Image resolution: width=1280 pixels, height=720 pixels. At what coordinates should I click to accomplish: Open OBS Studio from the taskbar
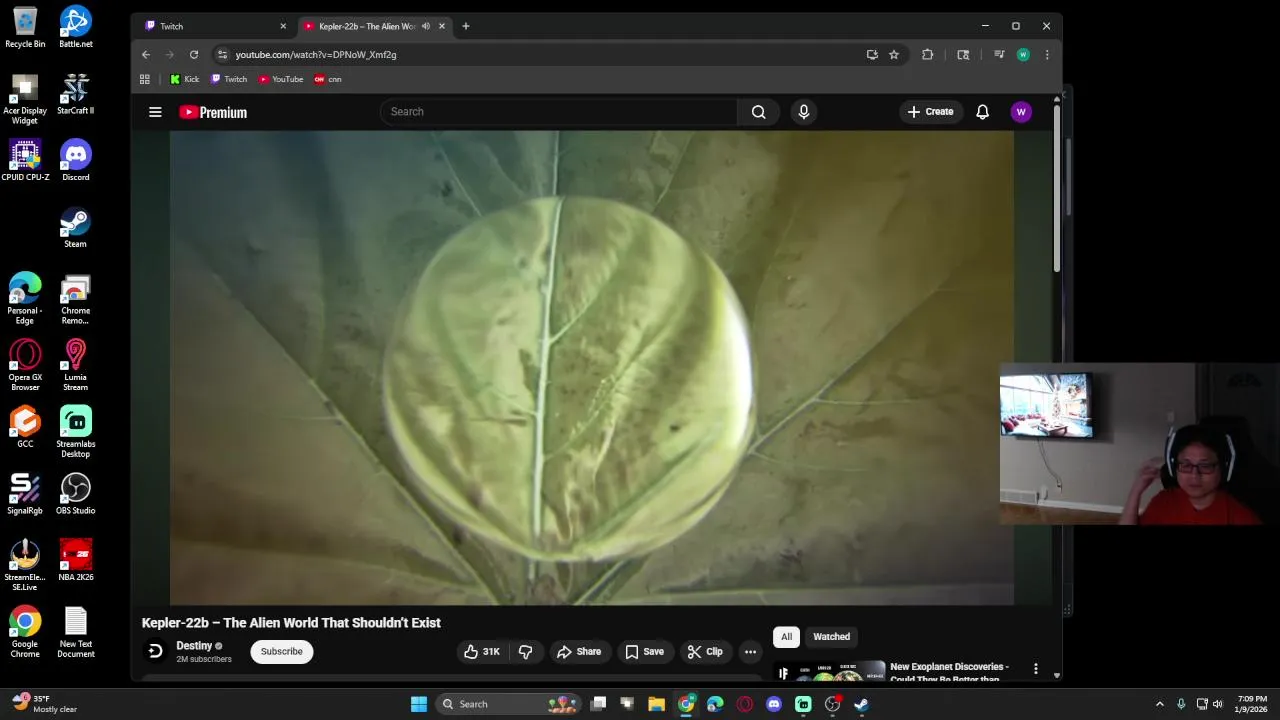click(832, 704)
